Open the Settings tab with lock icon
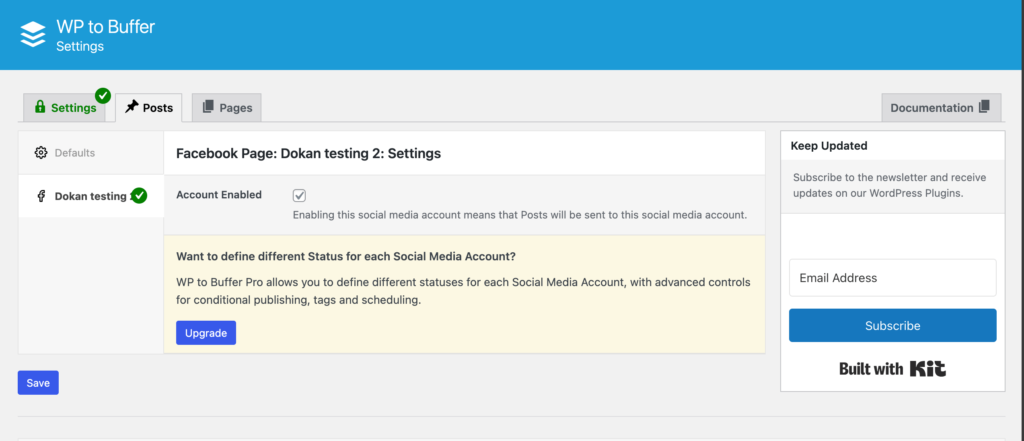Viewport: 1024px width, 441px height. (x=65, y=108)
